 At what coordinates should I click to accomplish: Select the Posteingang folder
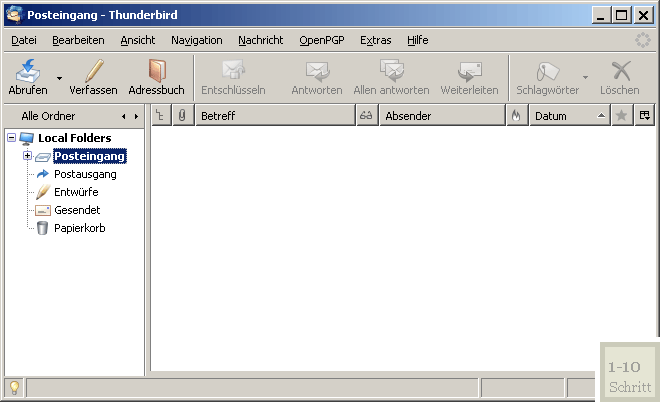point(90,156)
